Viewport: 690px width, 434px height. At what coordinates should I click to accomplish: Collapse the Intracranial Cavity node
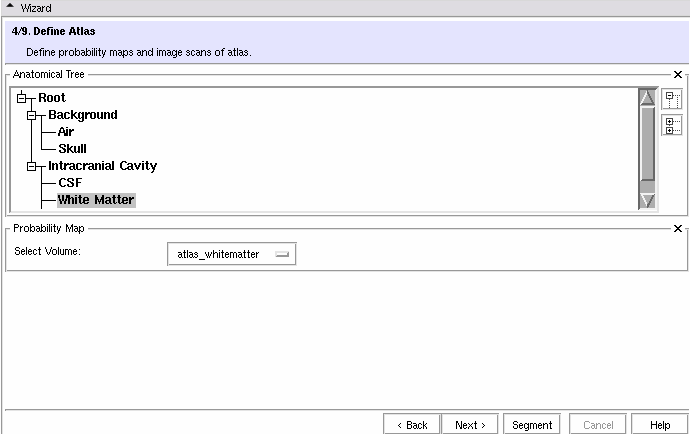point(32,166)
